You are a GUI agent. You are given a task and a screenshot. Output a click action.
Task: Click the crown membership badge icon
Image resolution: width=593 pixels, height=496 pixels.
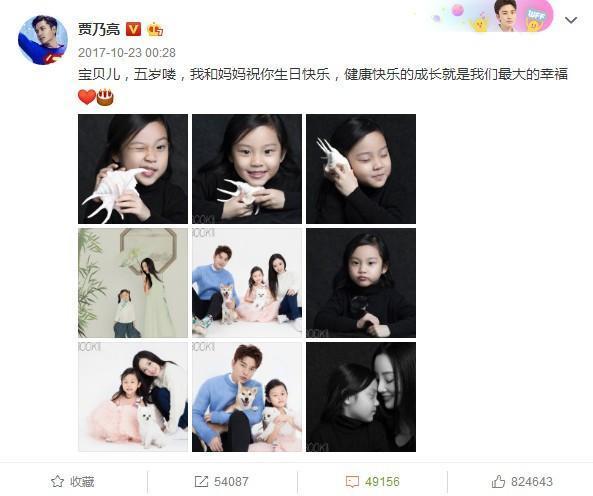(155, 29)
